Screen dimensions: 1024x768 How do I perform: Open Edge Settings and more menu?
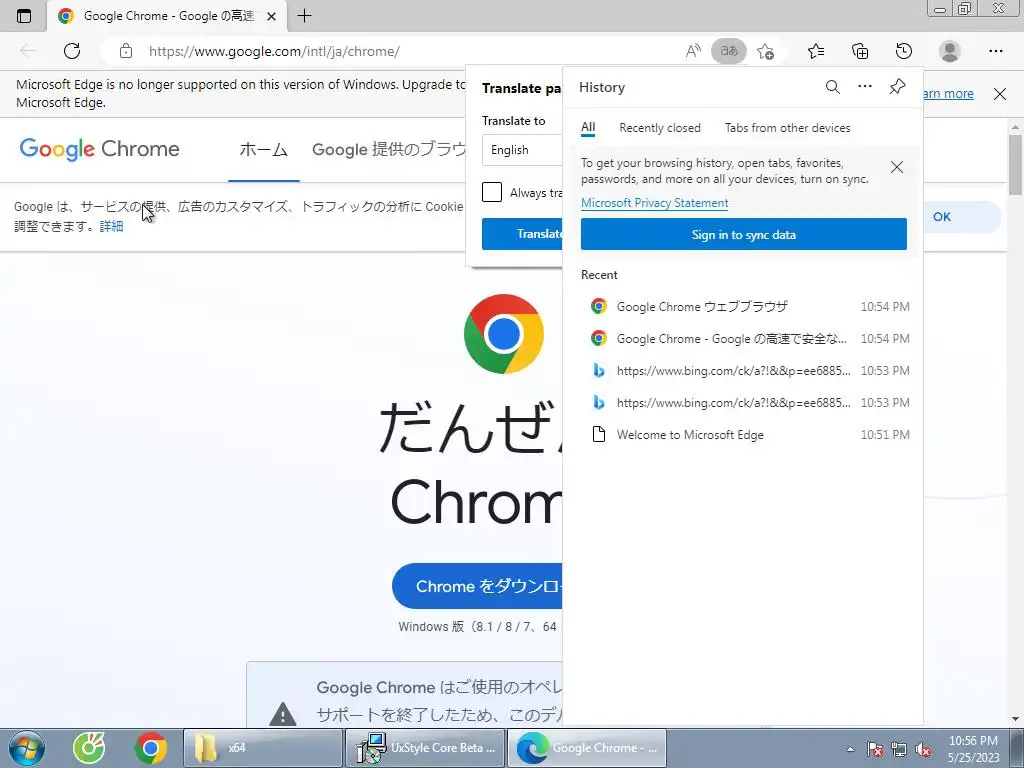995,51
